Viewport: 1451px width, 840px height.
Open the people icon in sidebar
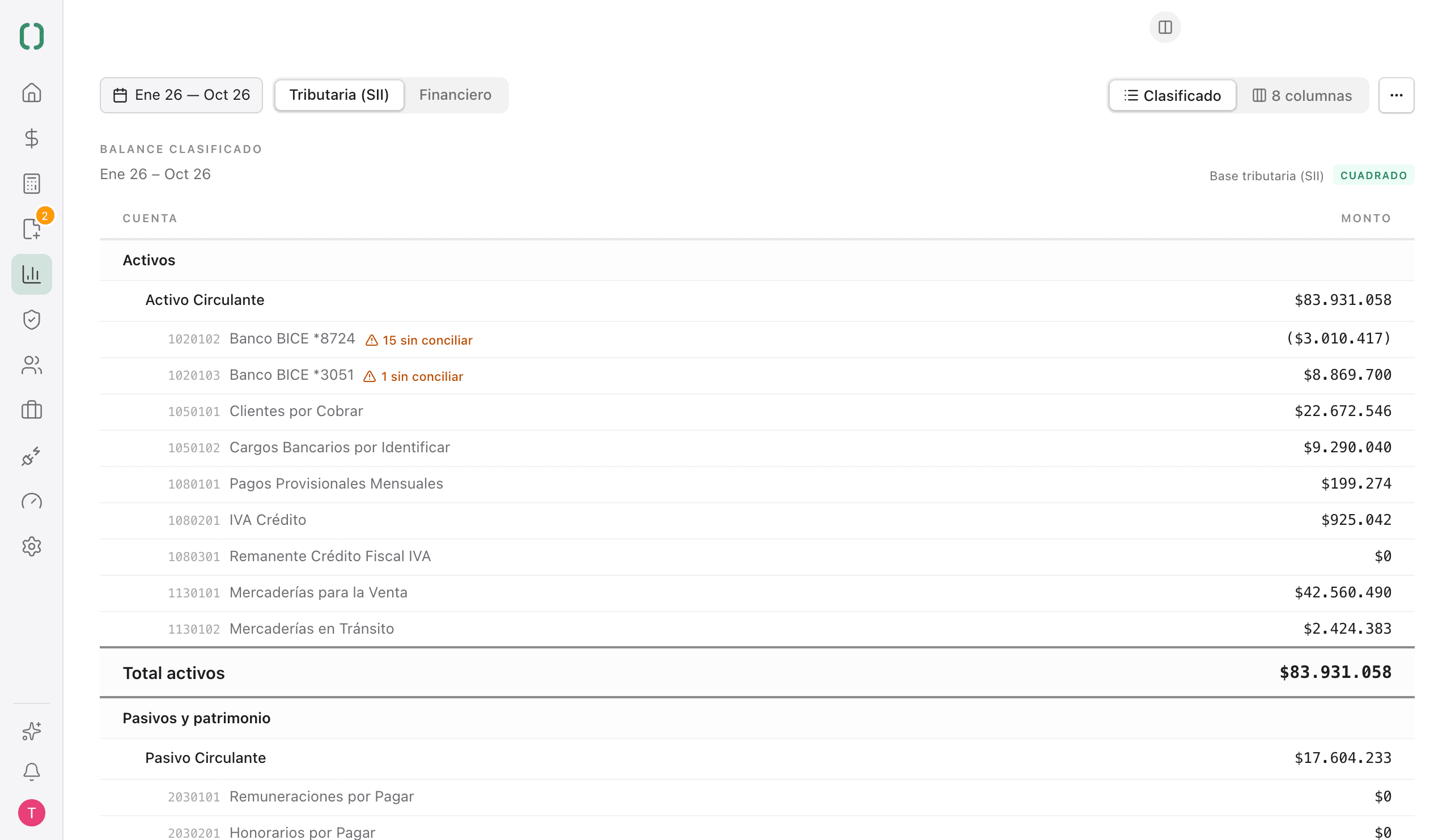click(x=32, y=365)
